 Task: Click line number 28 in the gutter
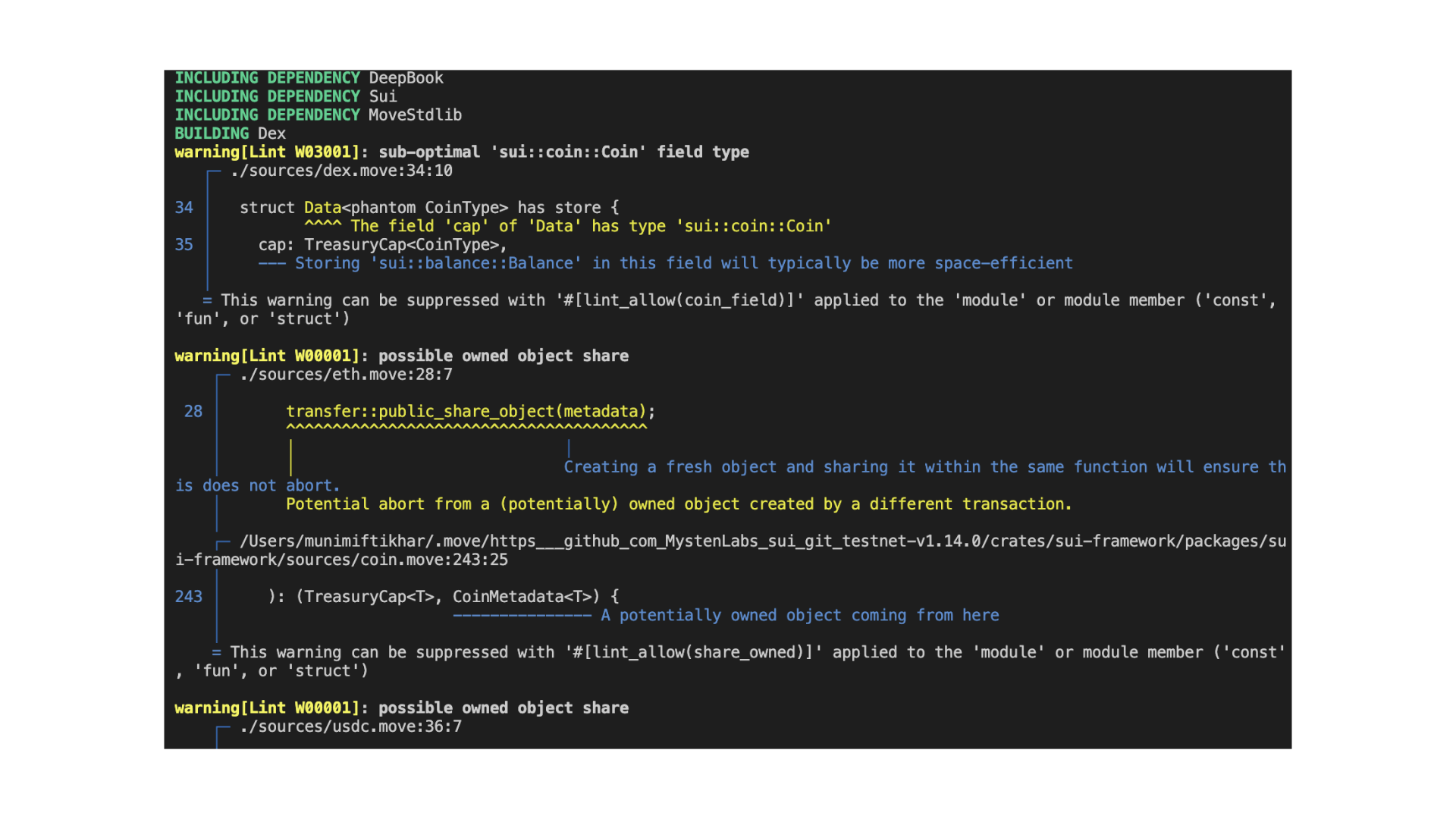coord(193,412)
